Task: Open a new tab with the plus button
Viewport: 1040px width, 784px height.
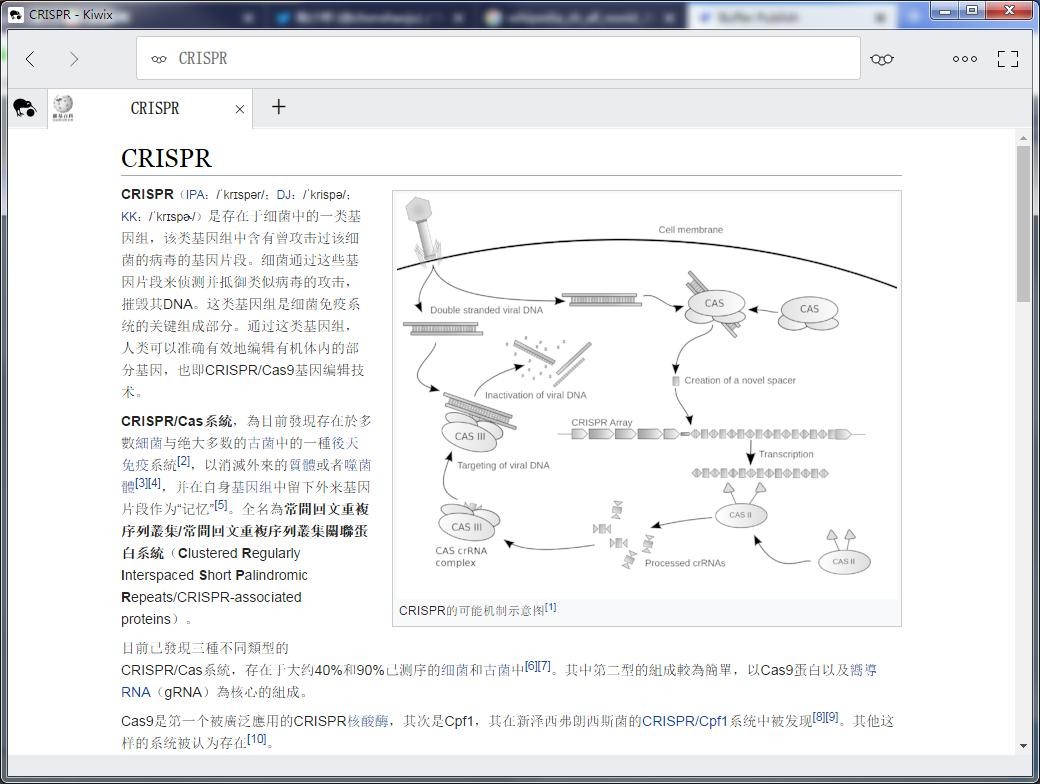Action: click(x=278, y=107)
